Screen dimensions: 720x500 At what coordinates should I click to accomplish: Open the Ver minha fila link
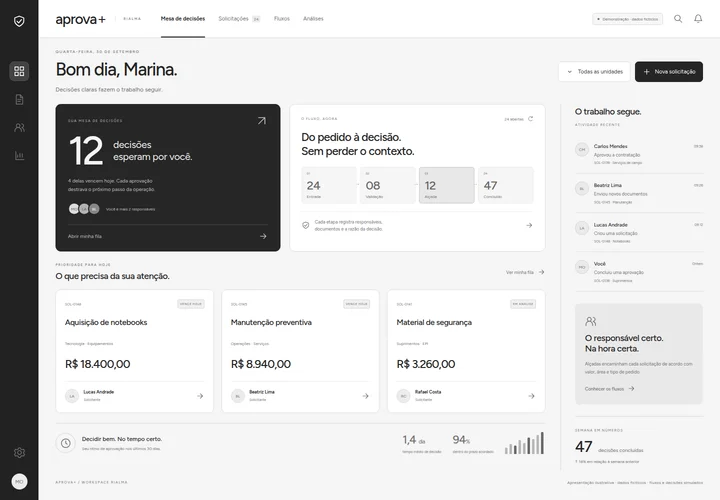[525, 272]
